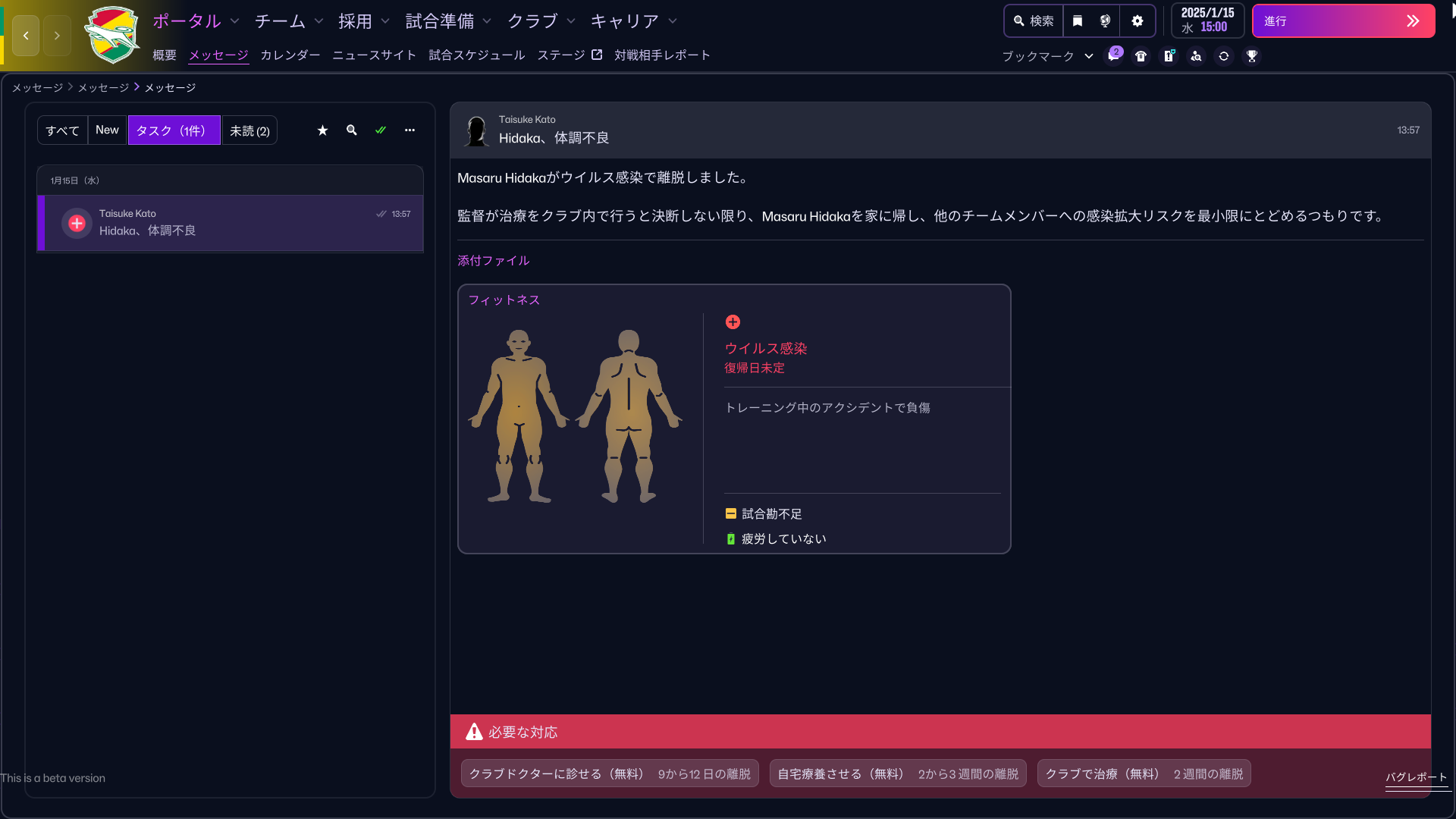Expand the ポータル menu chevron

pos(235,21)
